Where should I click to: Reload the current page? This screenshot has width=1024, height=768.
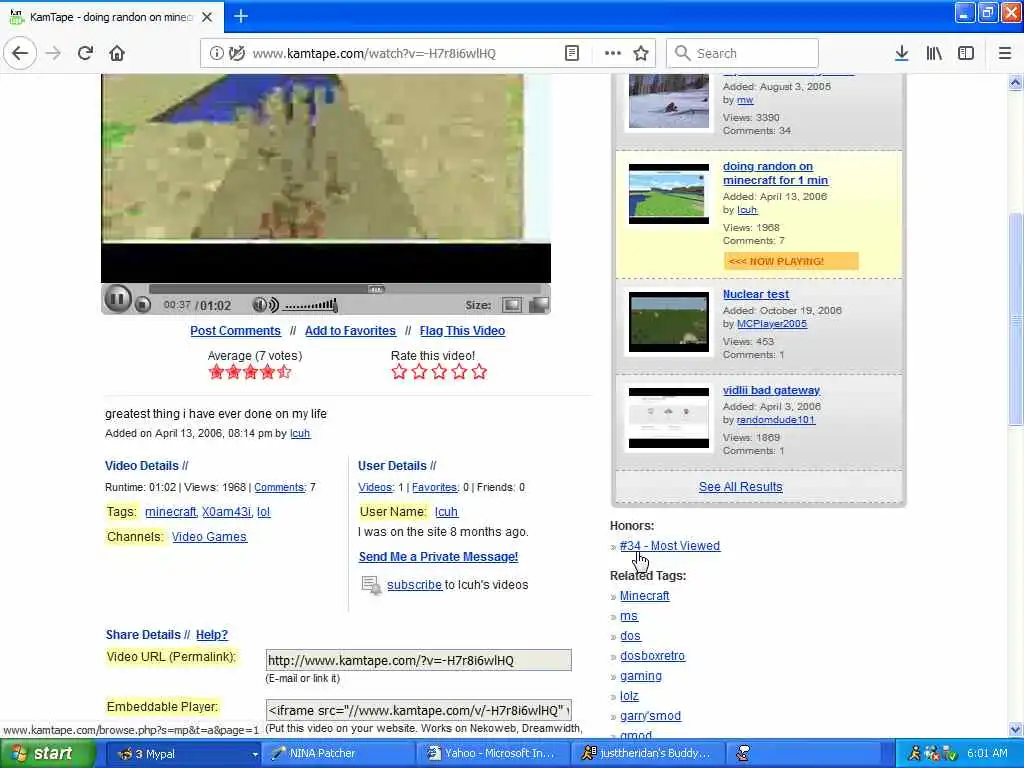tap(85, 53)
